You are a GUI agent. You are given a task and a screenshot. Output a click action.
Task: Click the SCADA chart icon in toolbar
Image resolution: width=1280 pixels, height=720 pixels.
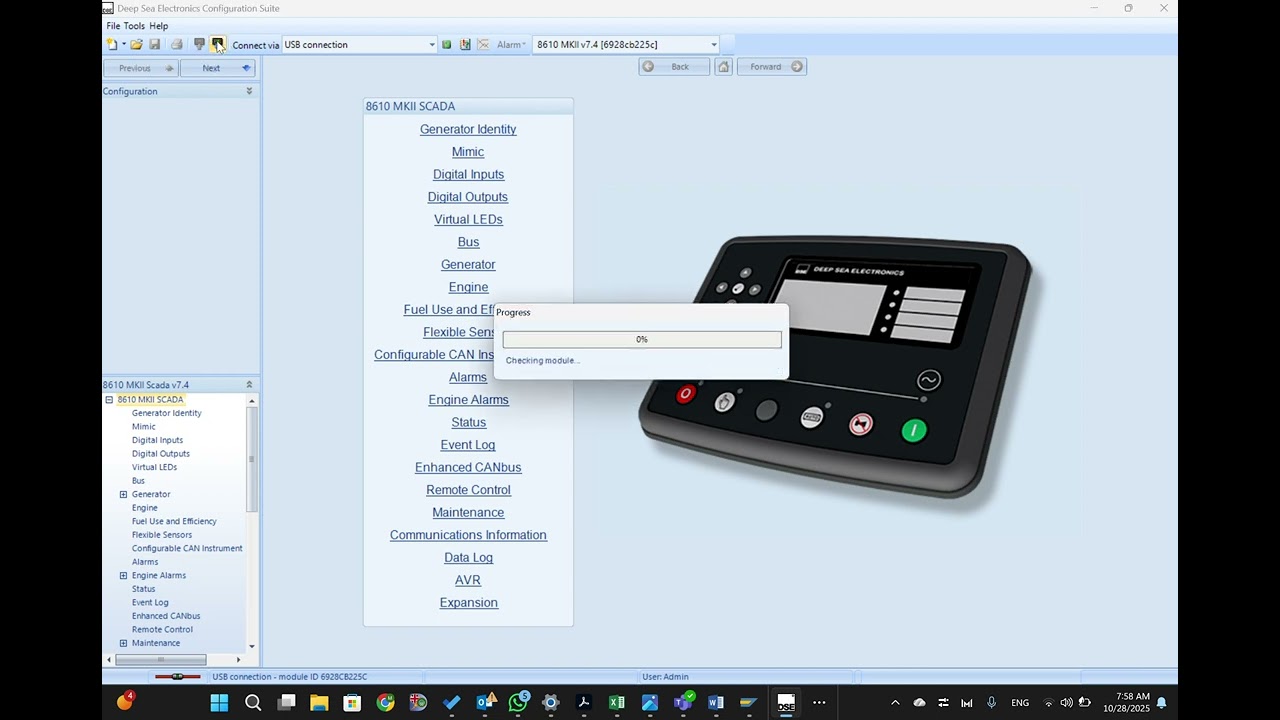pyautogui.click(x=465, y=44)
